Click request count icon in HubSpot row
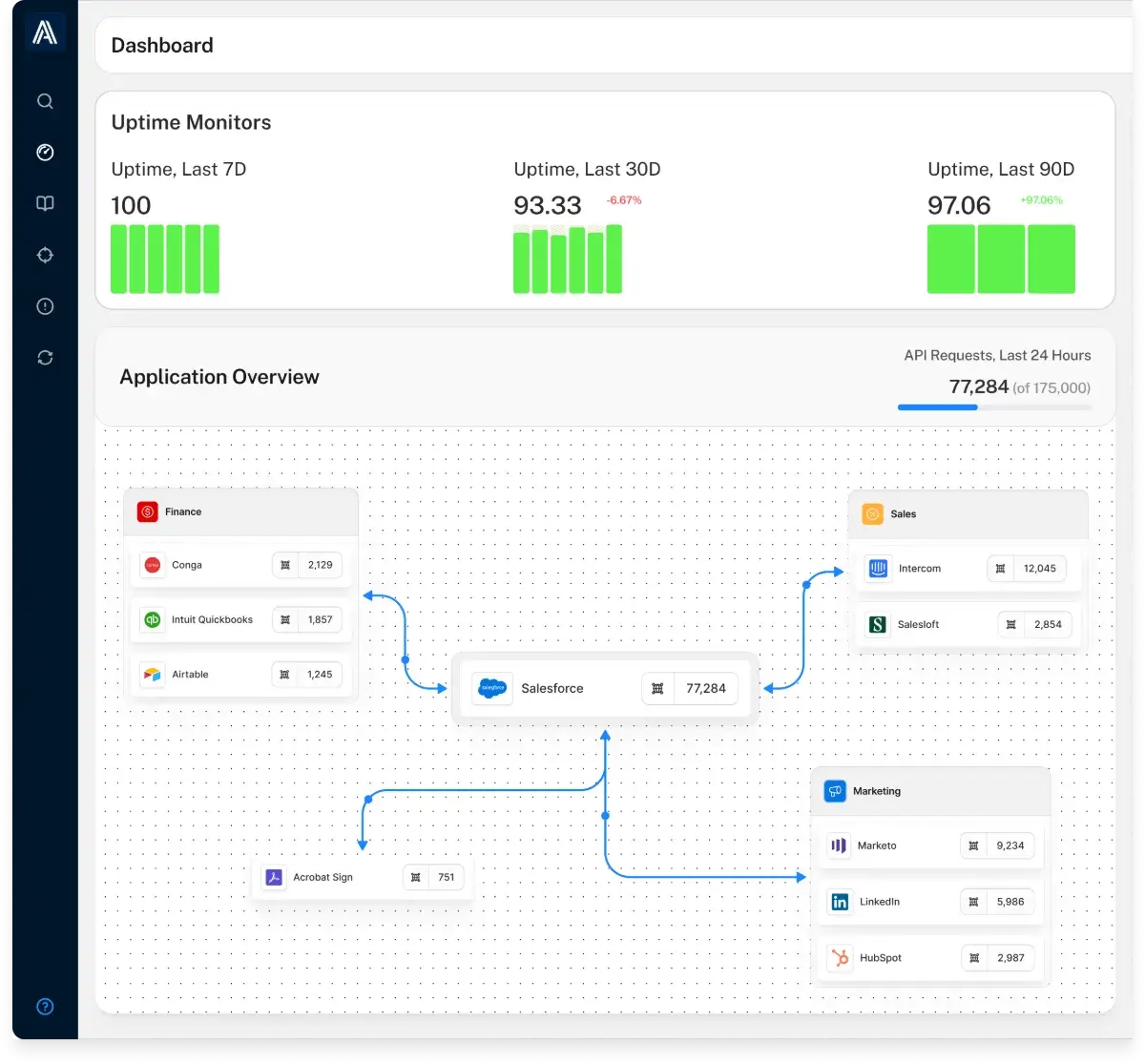1145x1064 pixels. pos(973,958)
